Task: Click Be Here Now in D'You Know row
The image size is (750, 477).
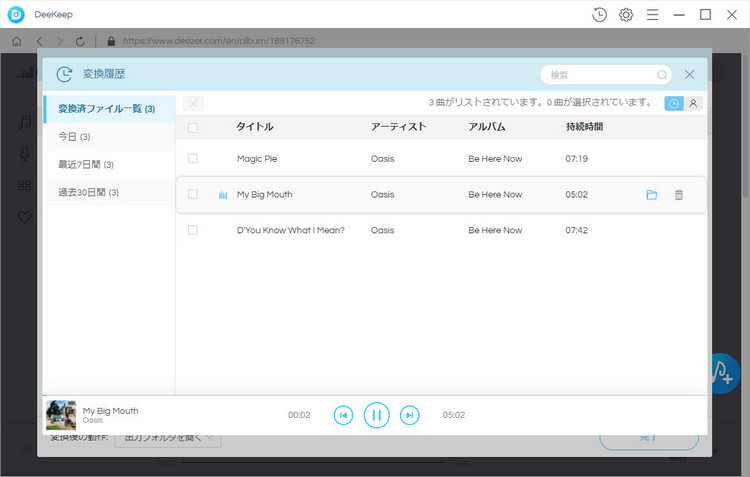Action: [x=495, y=230]
